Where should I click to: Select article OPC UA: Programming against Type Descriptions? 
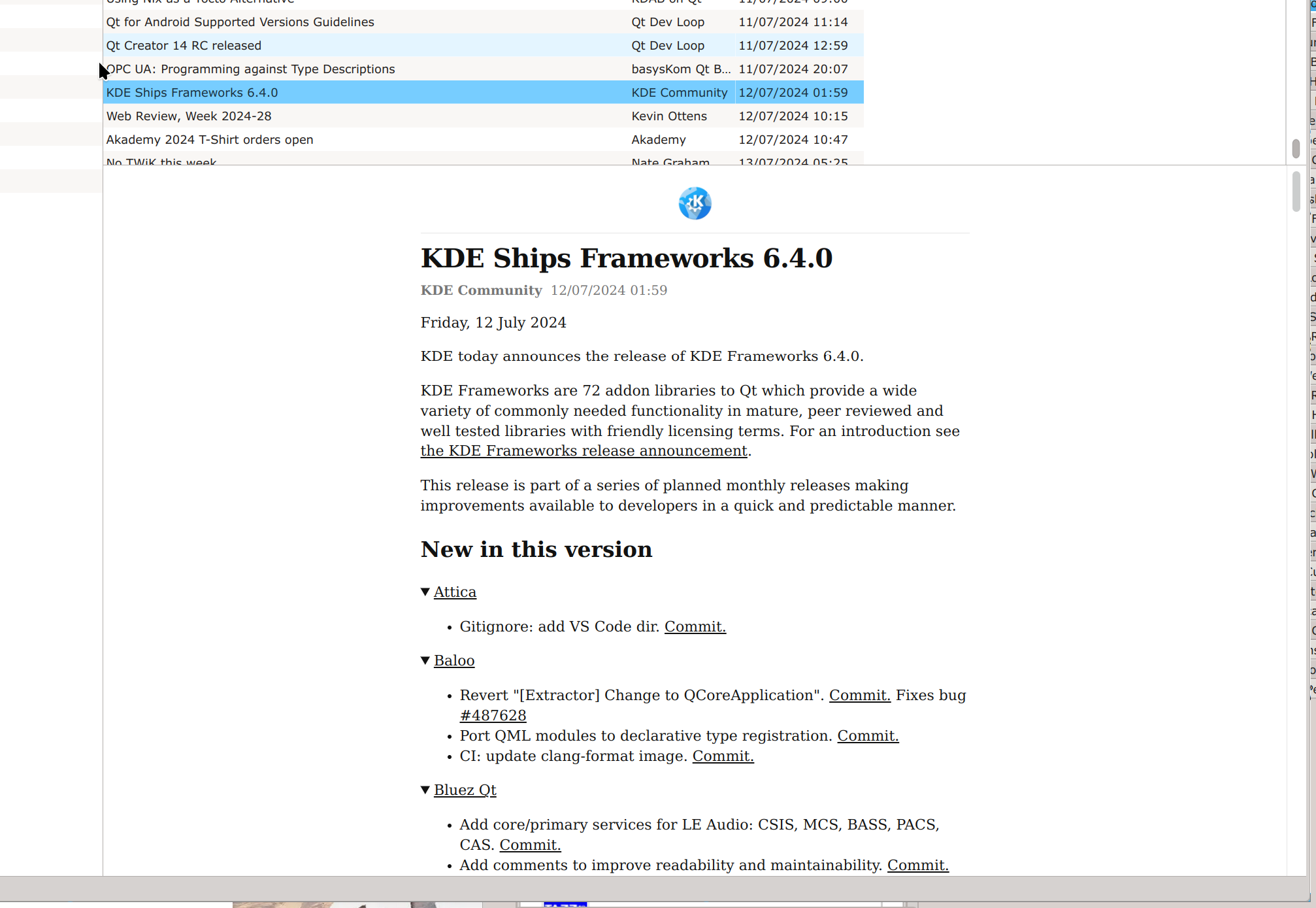(483, 69)
